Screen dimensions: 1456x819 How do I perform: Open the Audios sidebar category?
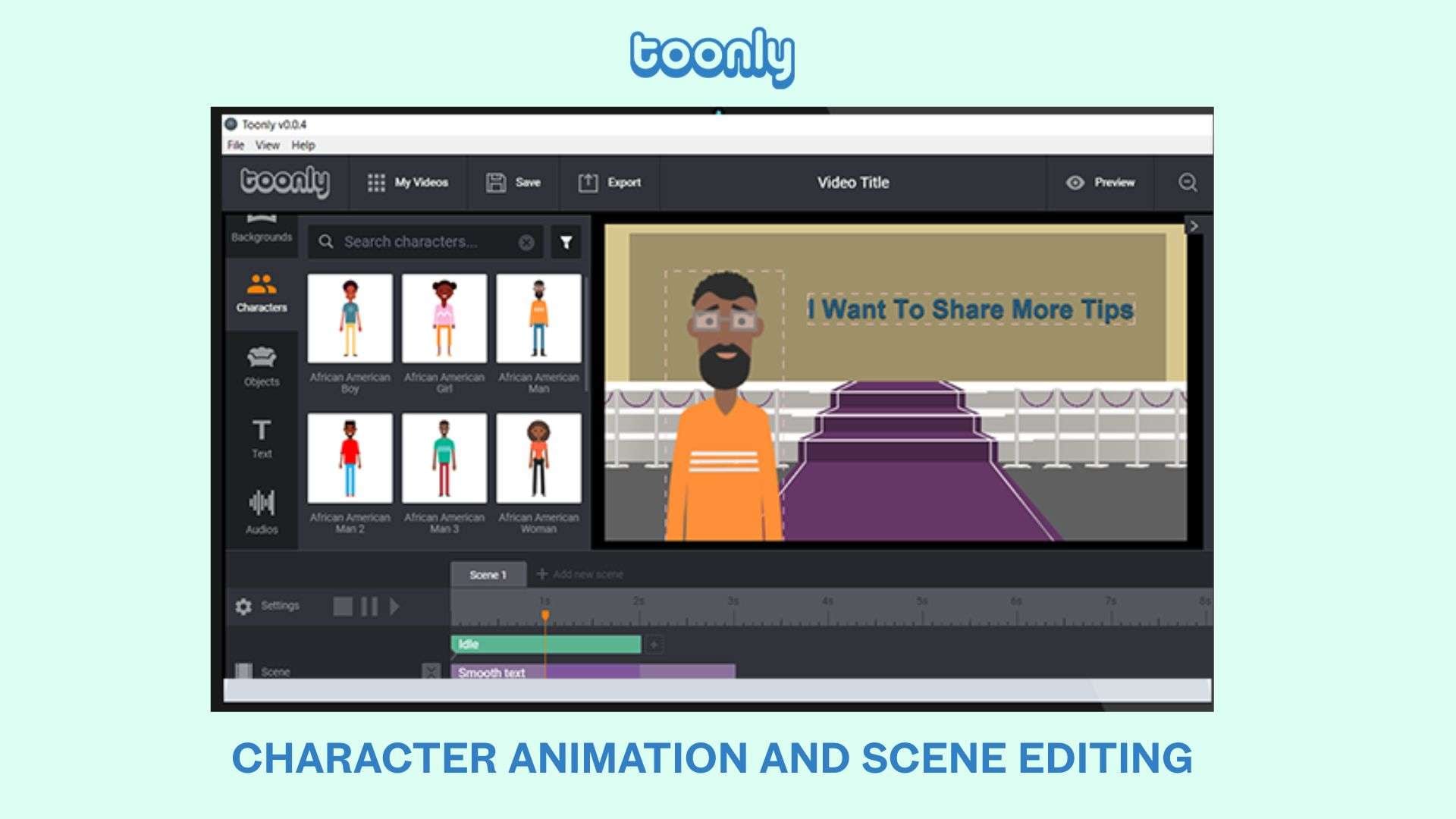coord(262,513)
